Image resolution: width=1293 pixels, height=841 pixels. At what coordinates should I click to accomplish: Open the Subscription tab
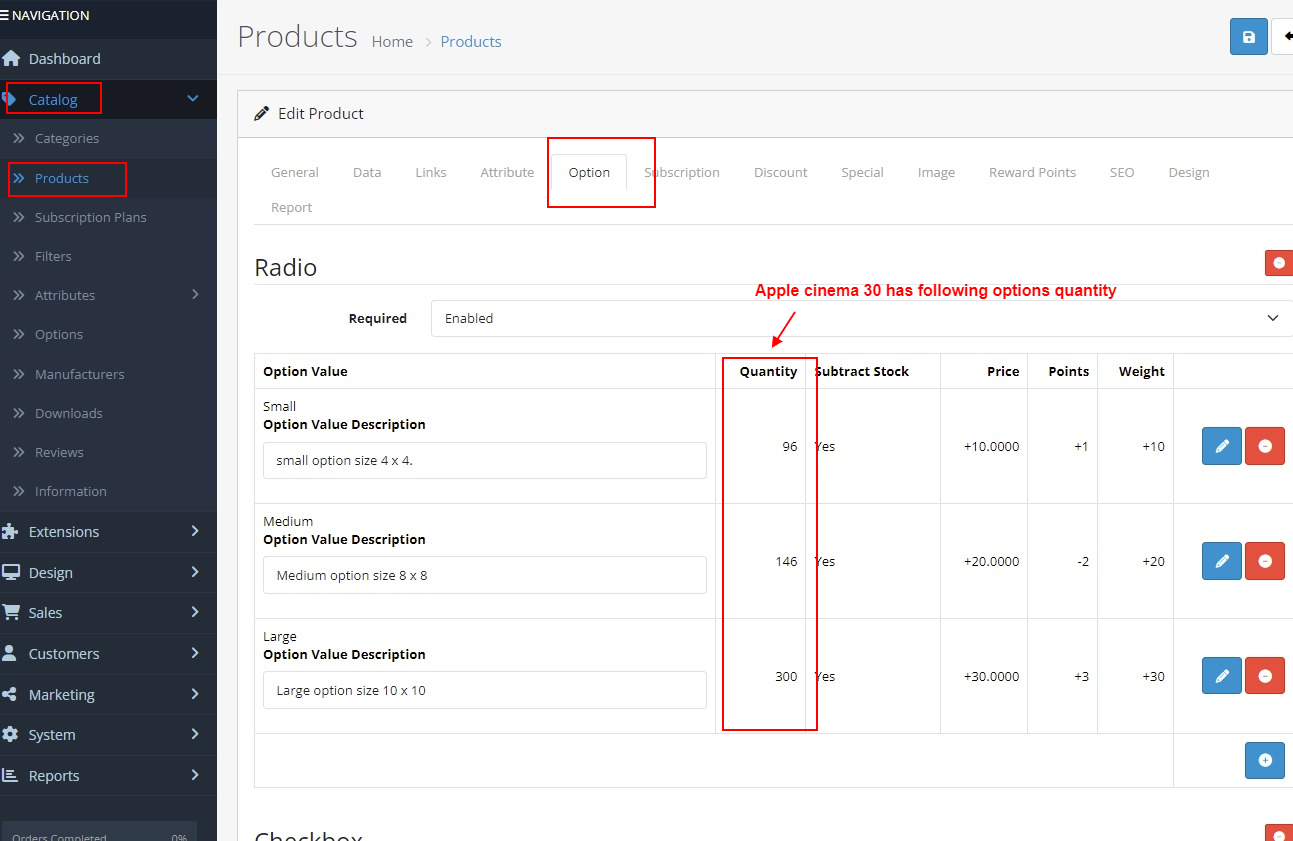(682, 172)
